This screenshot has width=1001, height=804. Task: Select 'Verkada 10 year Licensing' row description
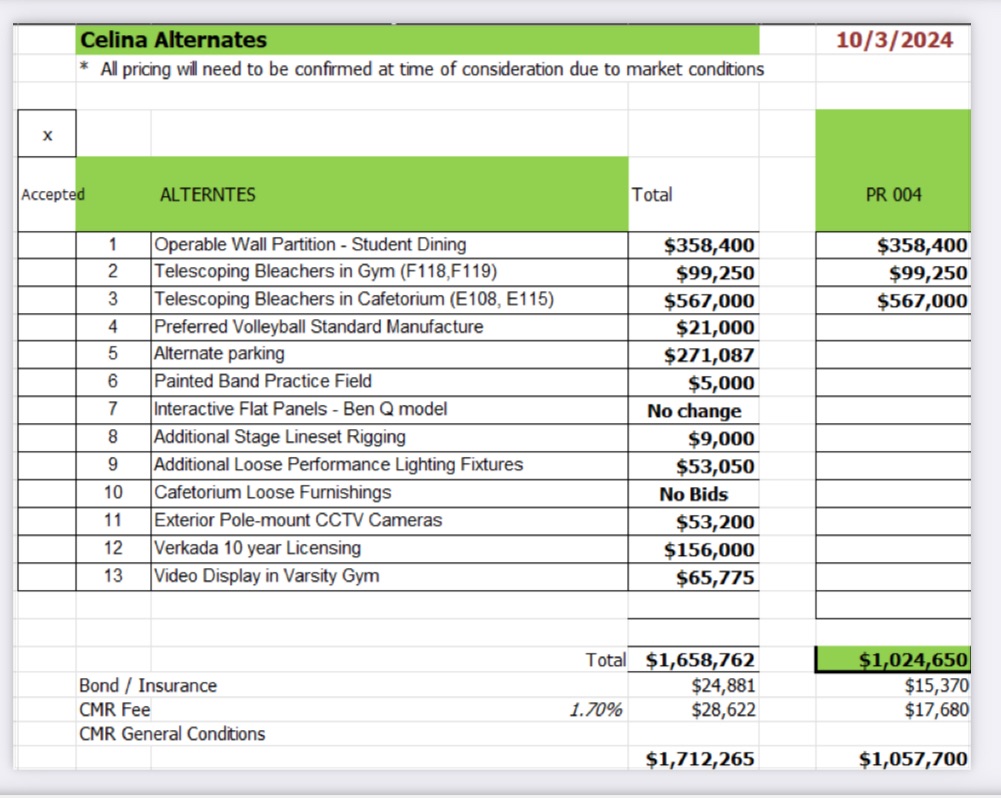(388, 549)
